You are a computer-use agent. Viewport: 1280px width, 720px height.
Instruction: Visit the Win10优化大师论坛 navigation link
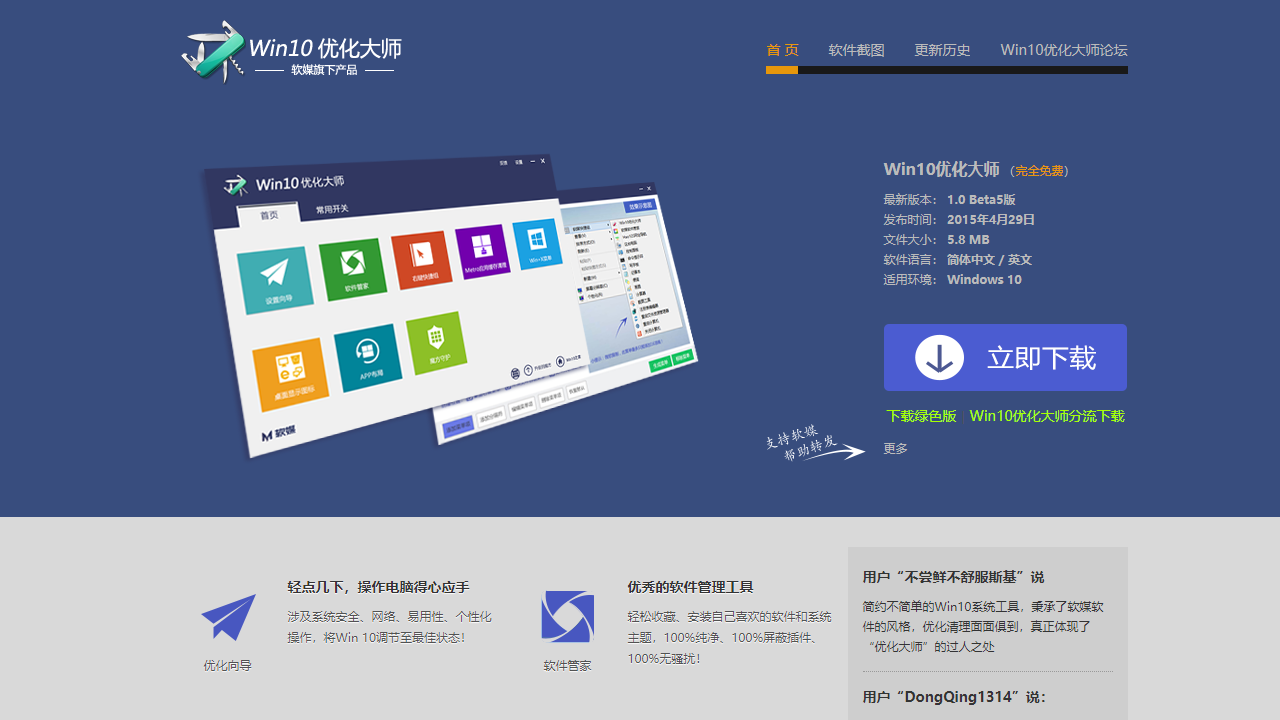[x=1063, y=49]
